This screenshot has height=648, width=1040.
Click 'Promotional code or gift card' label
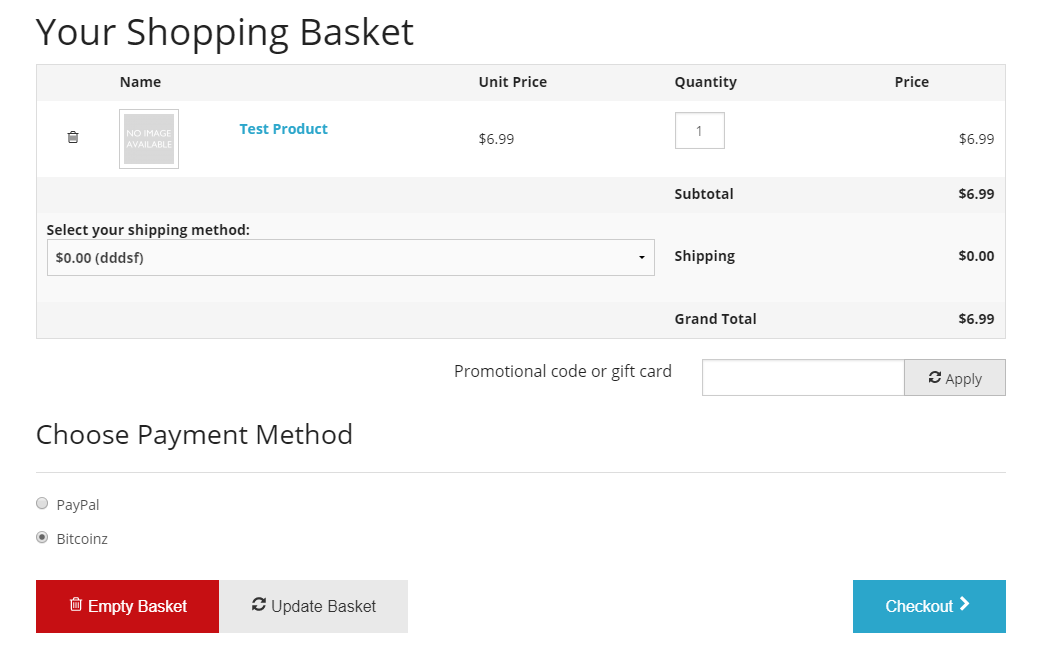(x=562, y=371)
